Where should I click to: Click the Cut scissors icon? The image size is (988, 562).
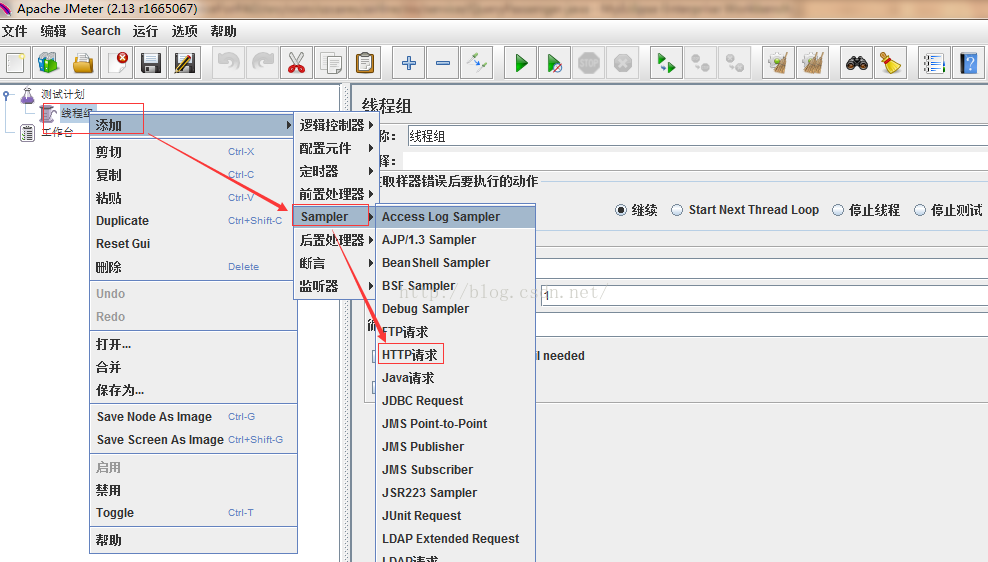tap(297, 63)
